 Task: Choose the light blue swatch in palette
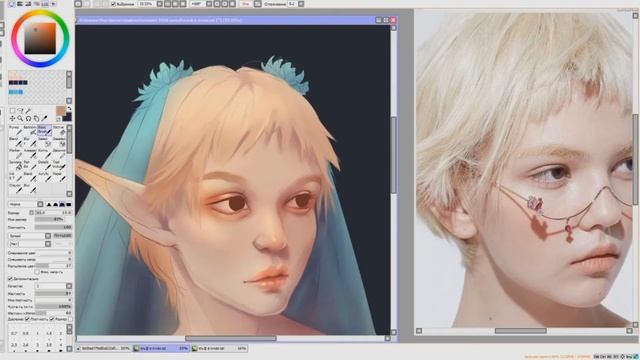(x=16, y=92)
